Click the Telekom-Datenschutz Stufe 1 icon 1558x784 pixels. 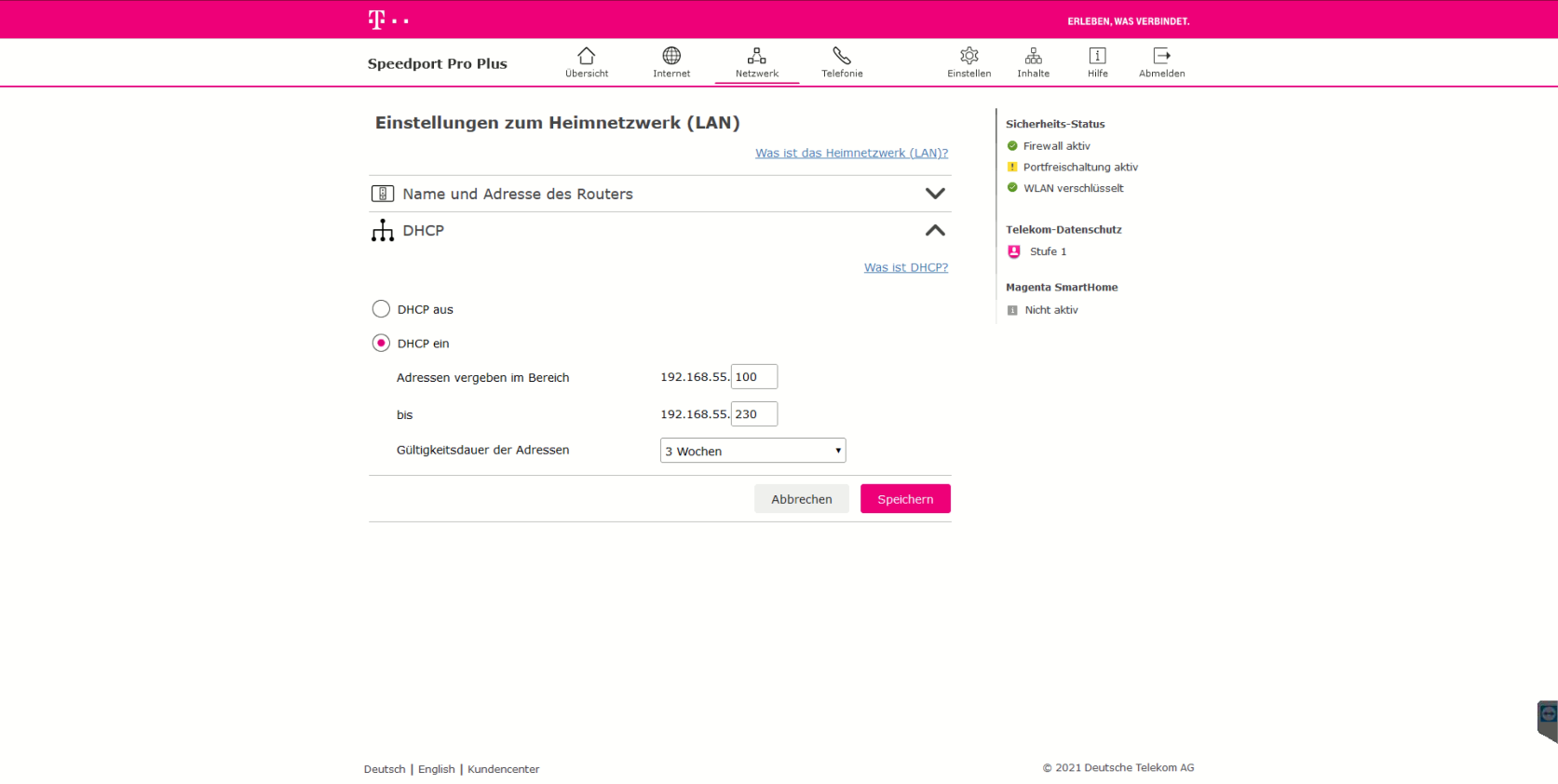(1014, 251)
